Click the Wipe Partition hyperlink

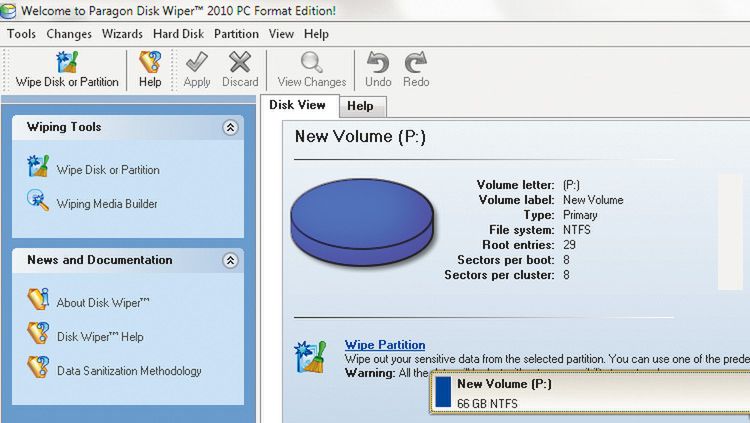pyautogui.click(x=385, y=345)
